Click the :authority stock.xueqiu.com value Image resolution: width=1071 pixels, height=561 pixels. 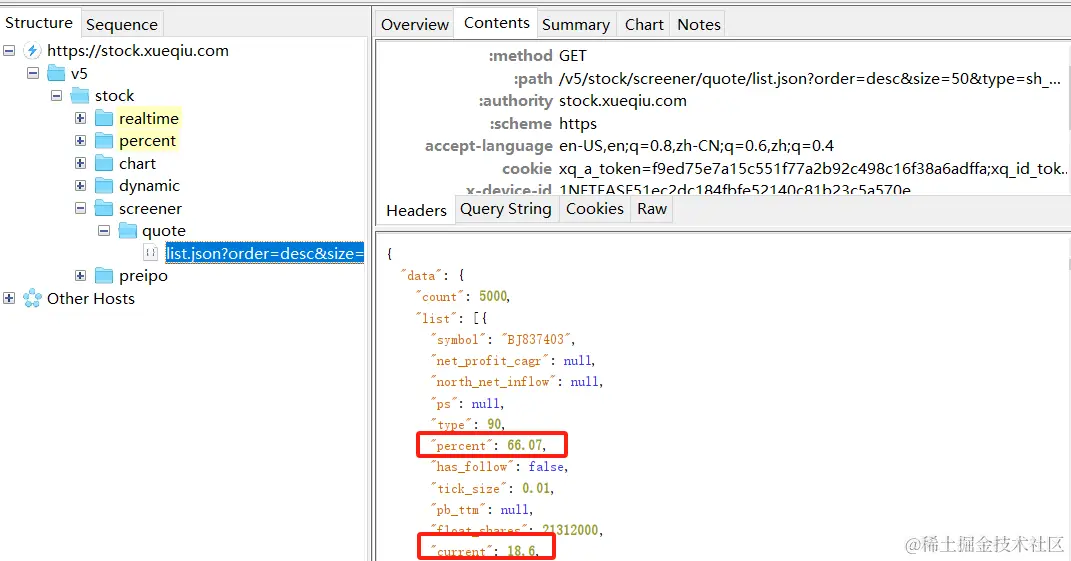click(x=622, y=101)
